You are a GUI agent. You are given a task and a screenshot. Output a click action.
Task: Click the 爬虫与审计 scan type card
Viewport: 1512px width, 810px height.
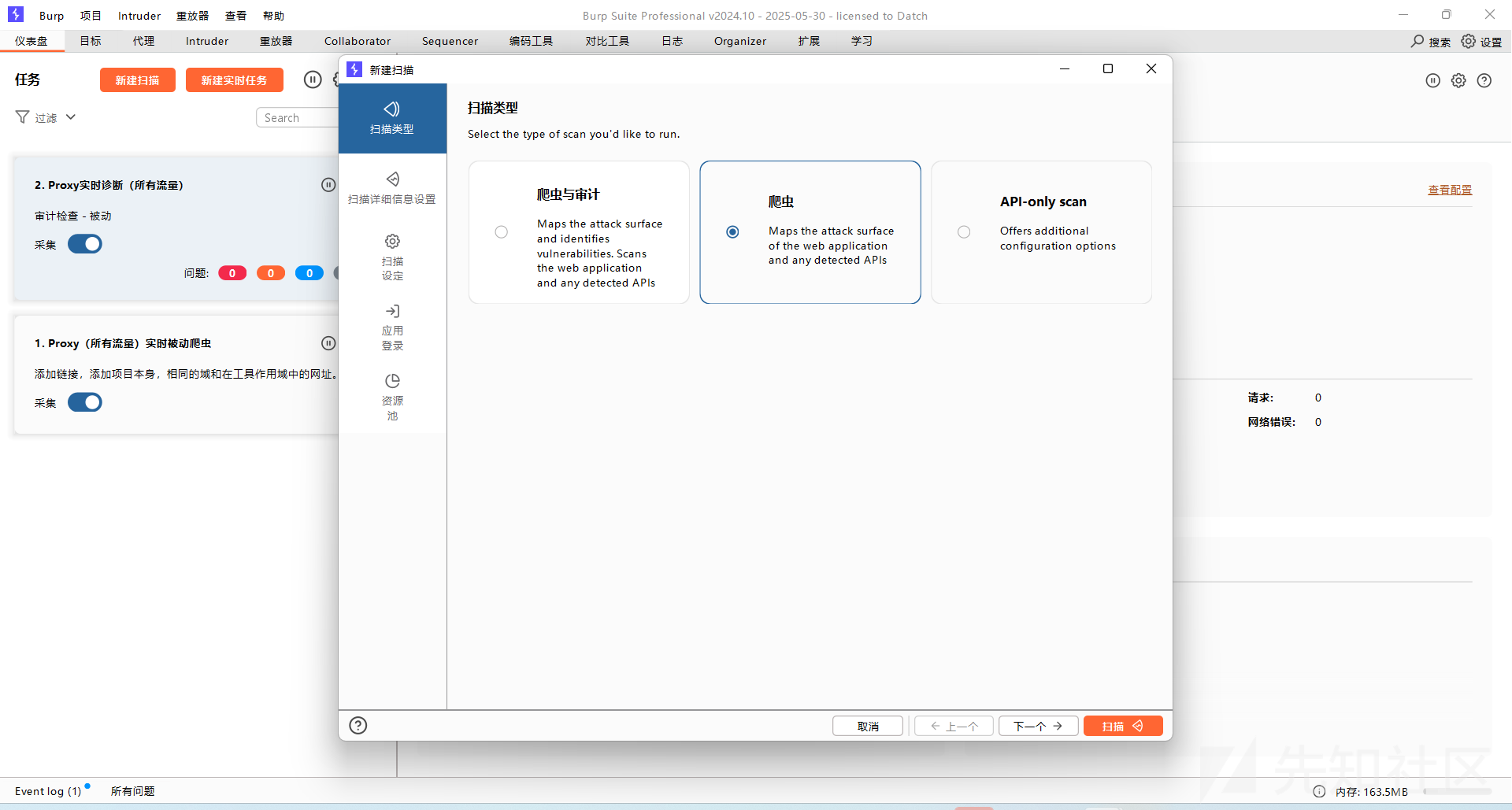579,232
